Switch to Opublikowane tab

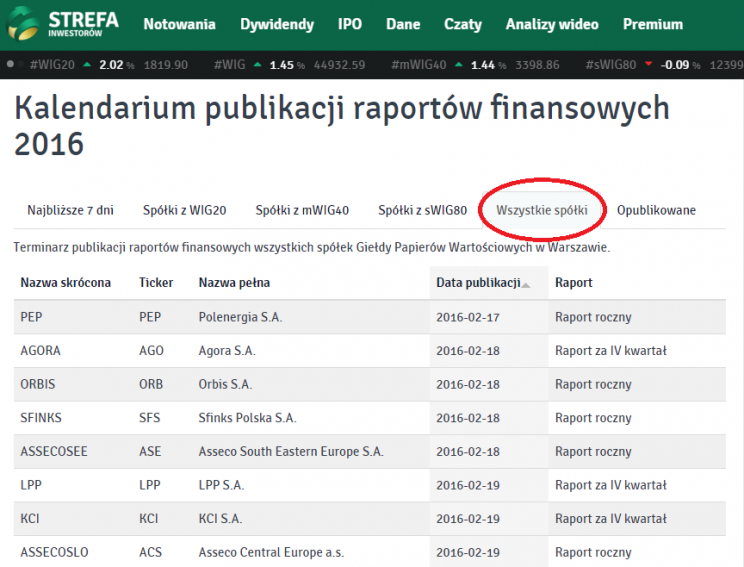coord(656,210)
